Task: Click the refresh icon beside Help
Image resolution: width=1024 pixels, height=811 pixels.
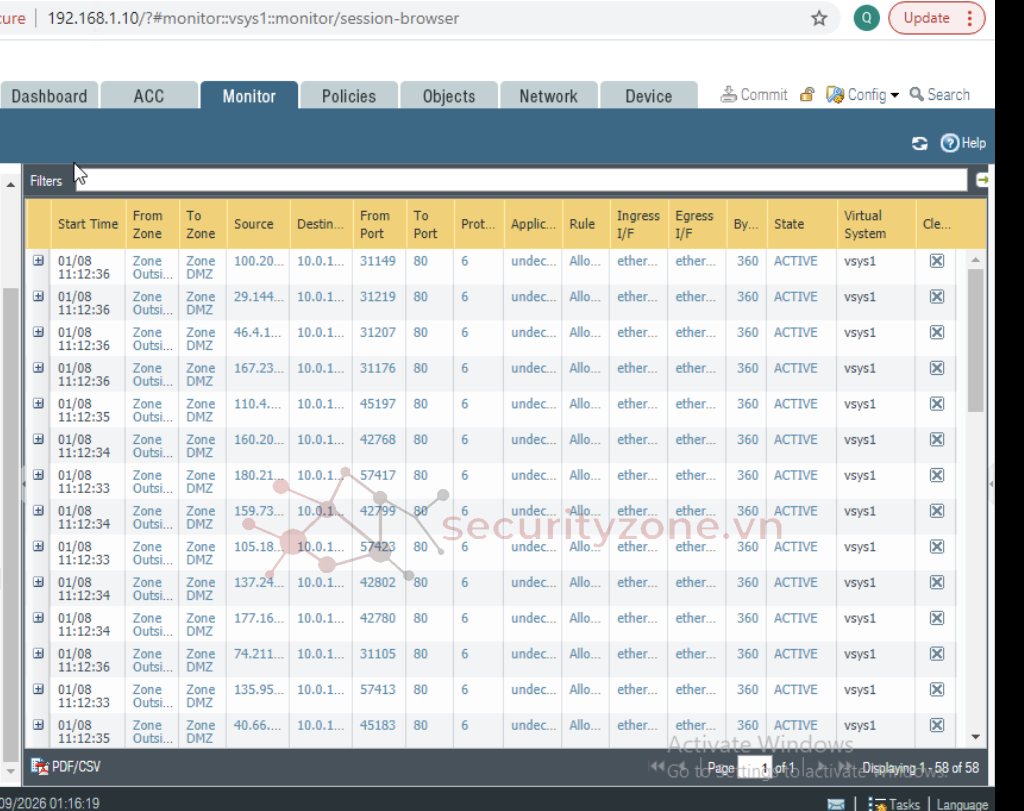Action: (x=920, y=144)
